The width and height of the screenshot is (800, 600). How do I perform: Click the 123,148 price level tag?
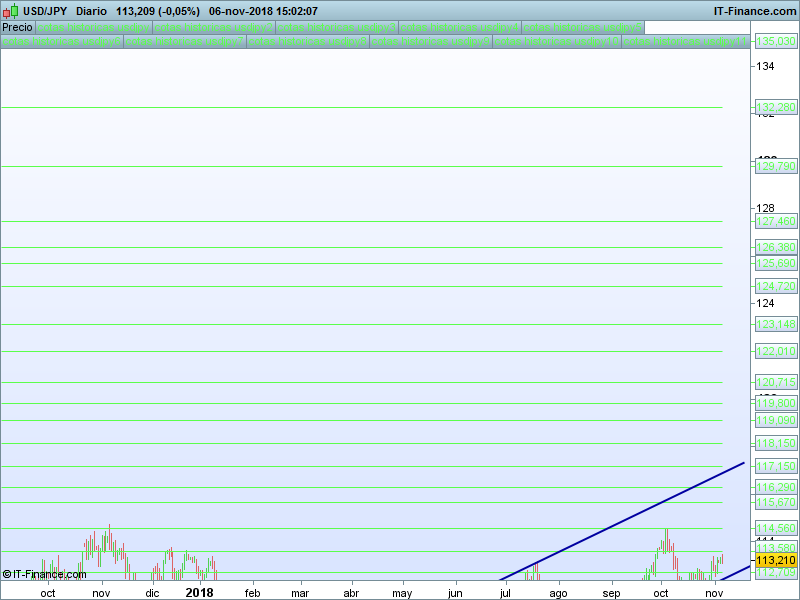(x=776, y=324)
